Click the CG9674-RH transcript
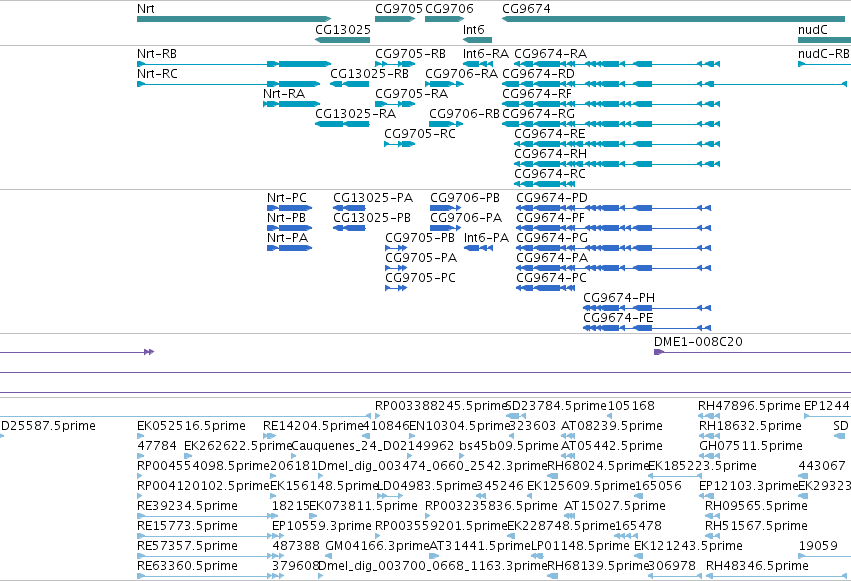Screen dimensions: 851x581 [x=617, y=164]
